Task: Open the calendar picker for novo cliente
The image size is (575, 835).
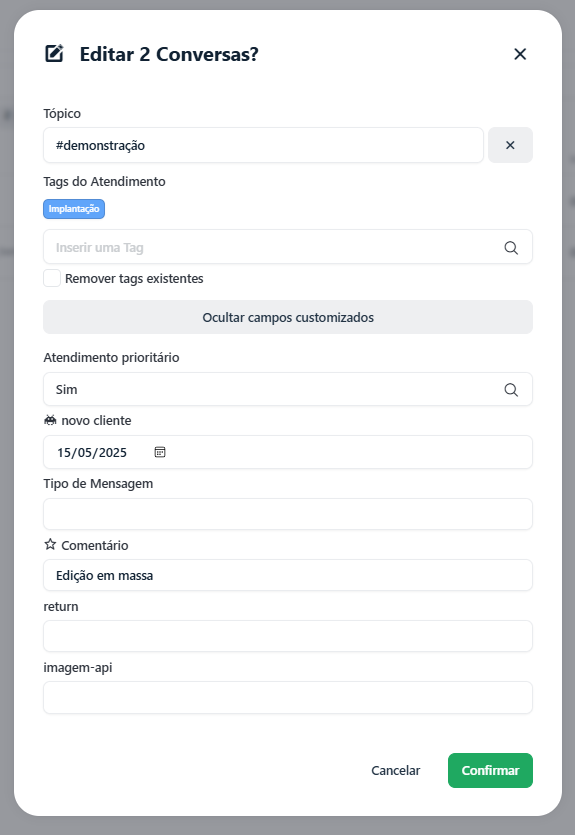Action: [x=160, y=452]
